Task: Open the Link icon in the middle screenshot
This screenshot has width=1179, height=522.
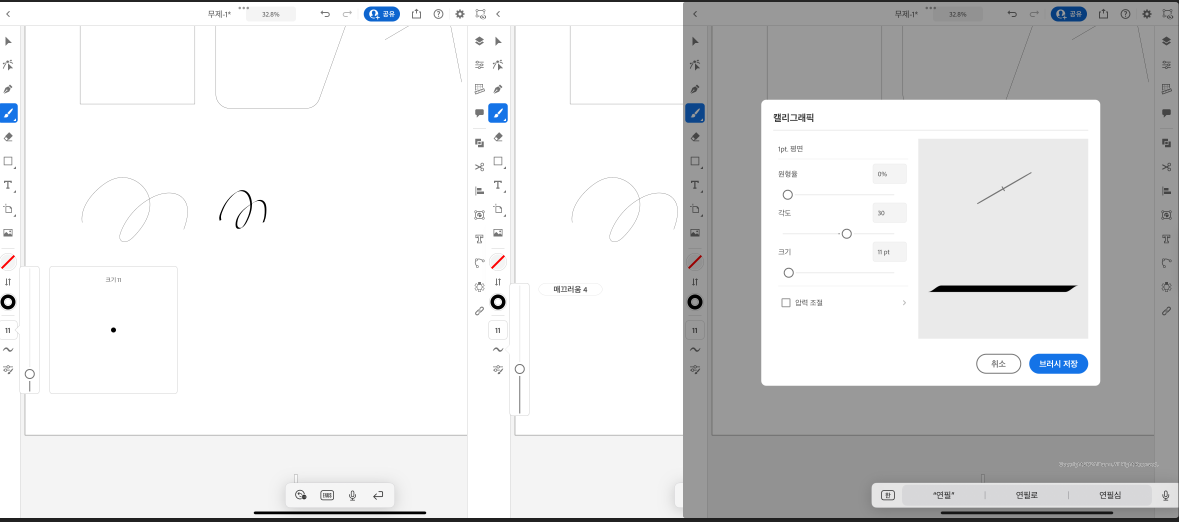Action: pyautogui.click(x=480, y=311)
